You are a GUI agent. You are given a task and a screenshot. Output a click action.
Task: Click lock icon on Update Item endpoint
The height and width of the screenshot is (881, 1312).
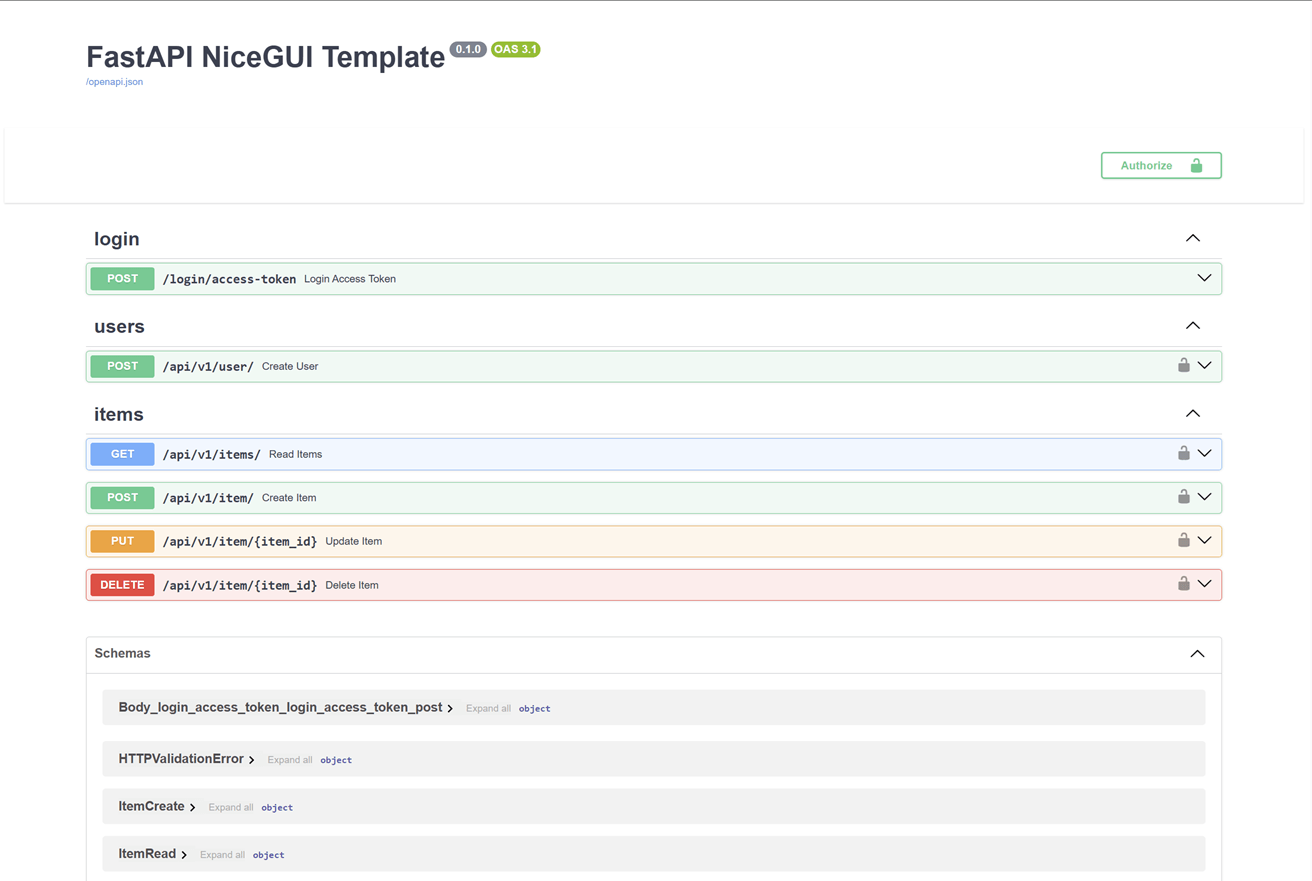tap(1183, 541)
